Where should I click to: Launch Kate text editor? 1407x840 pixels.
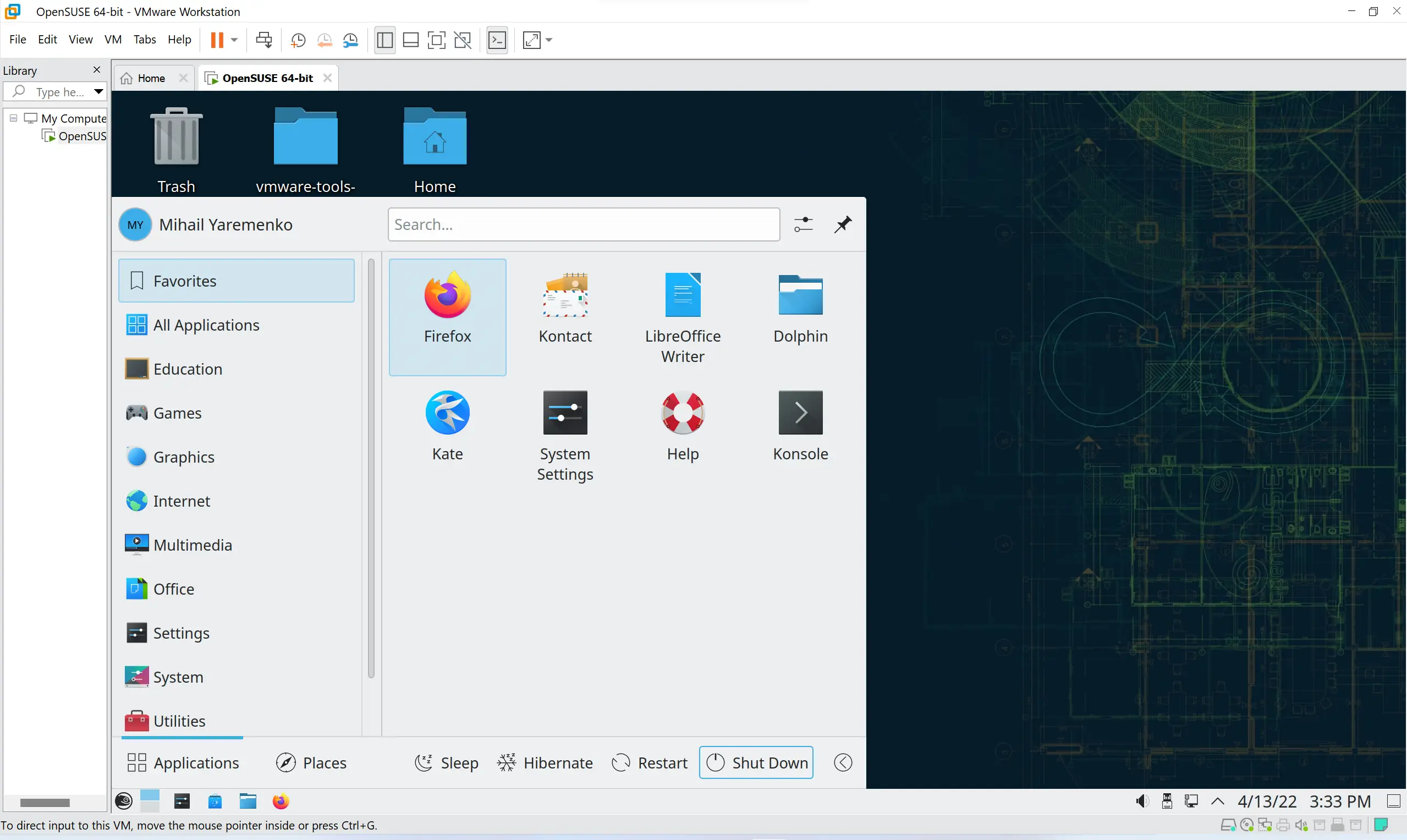pyautogui.click(x=447, y=426)
